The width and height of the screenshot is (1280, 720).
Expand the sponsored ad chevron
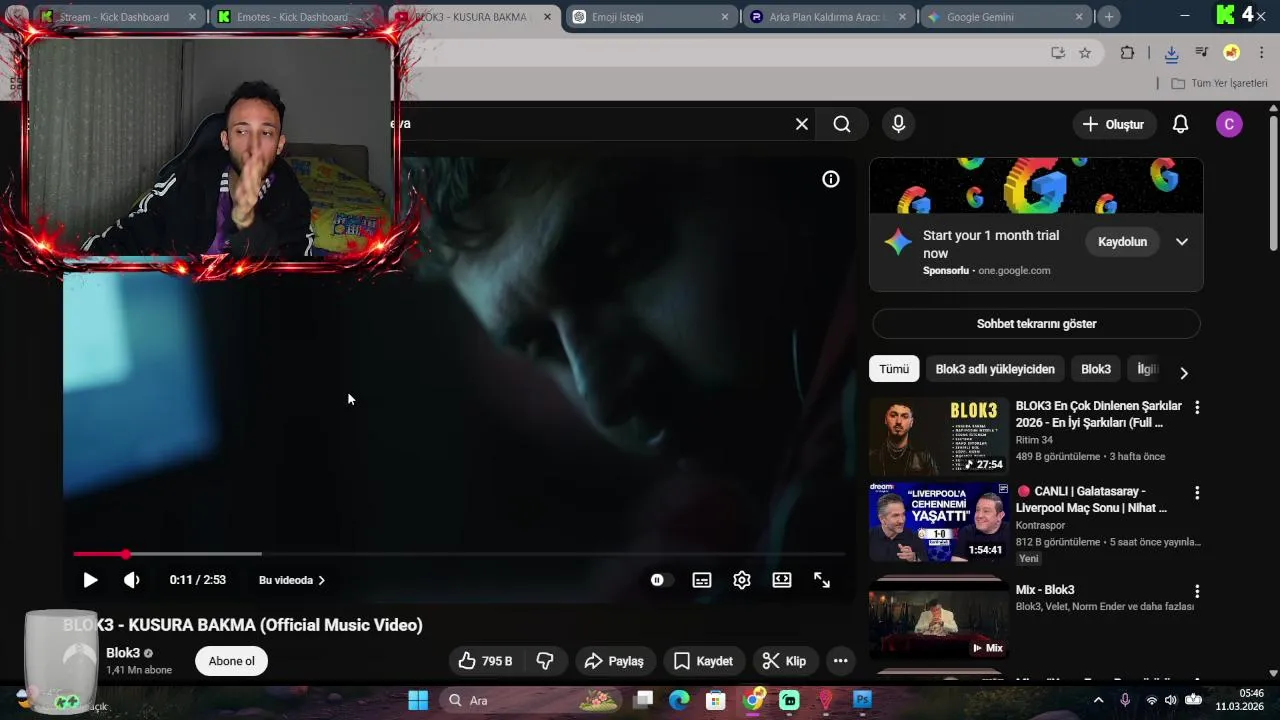click(x=1182, y=242)
